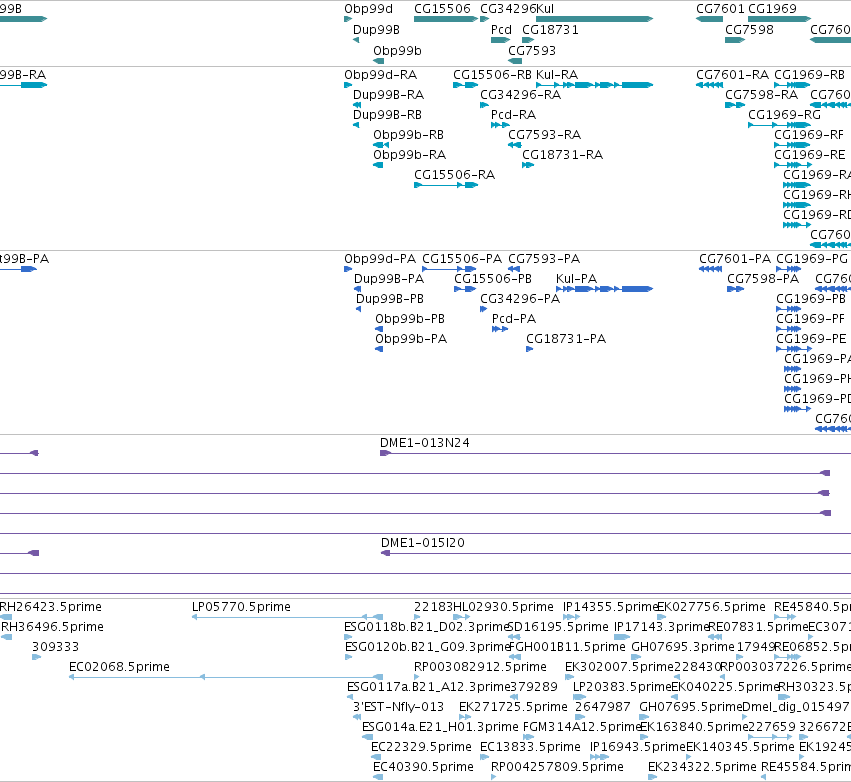This screenshot has width=851, height=782.
Task: Click the CG15506-RB transcript label
Action: [492, 75]
